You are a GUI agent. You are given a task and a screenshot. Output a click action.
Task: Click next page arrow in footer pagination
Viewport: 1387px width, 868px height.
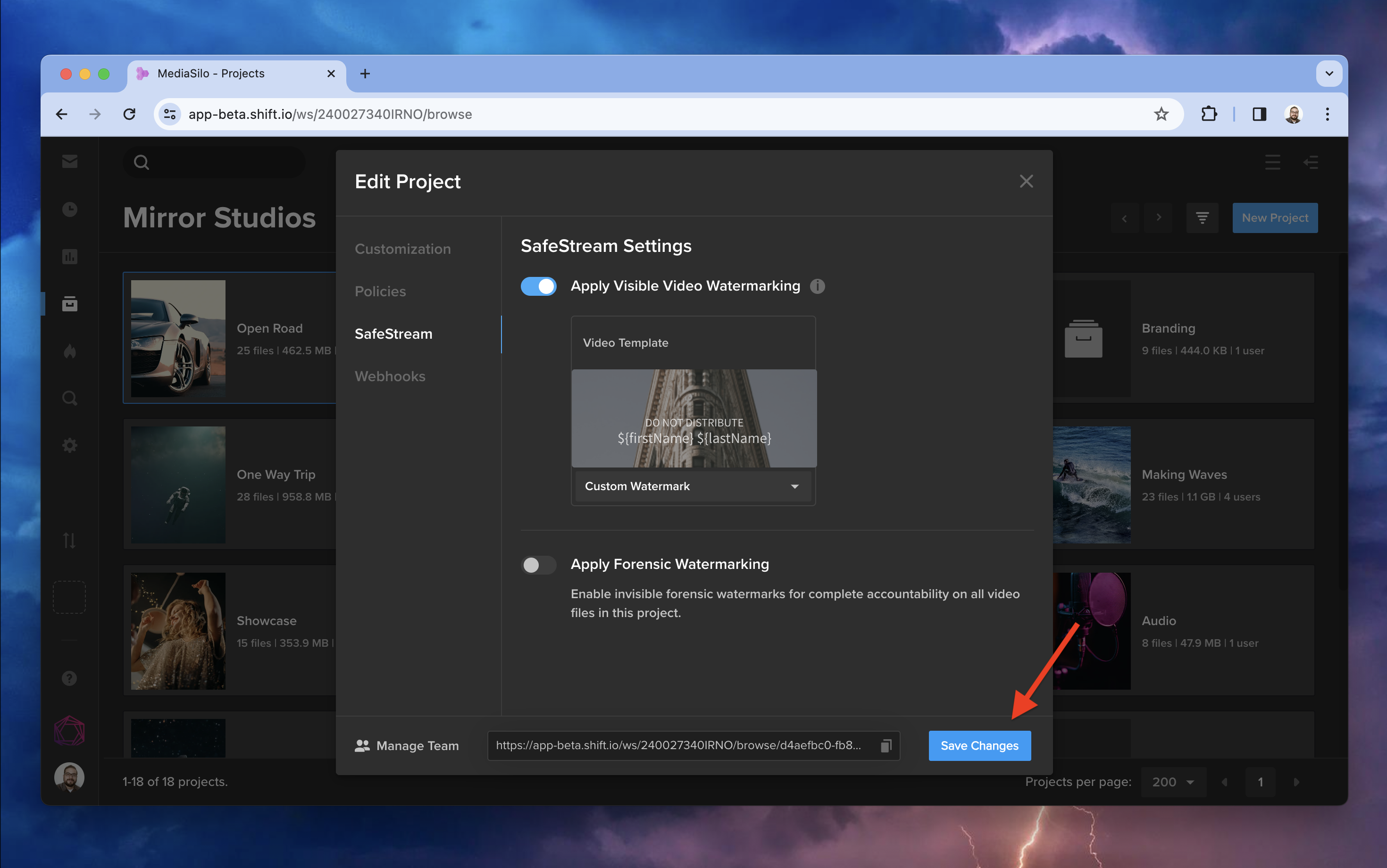click(1296, 782)
